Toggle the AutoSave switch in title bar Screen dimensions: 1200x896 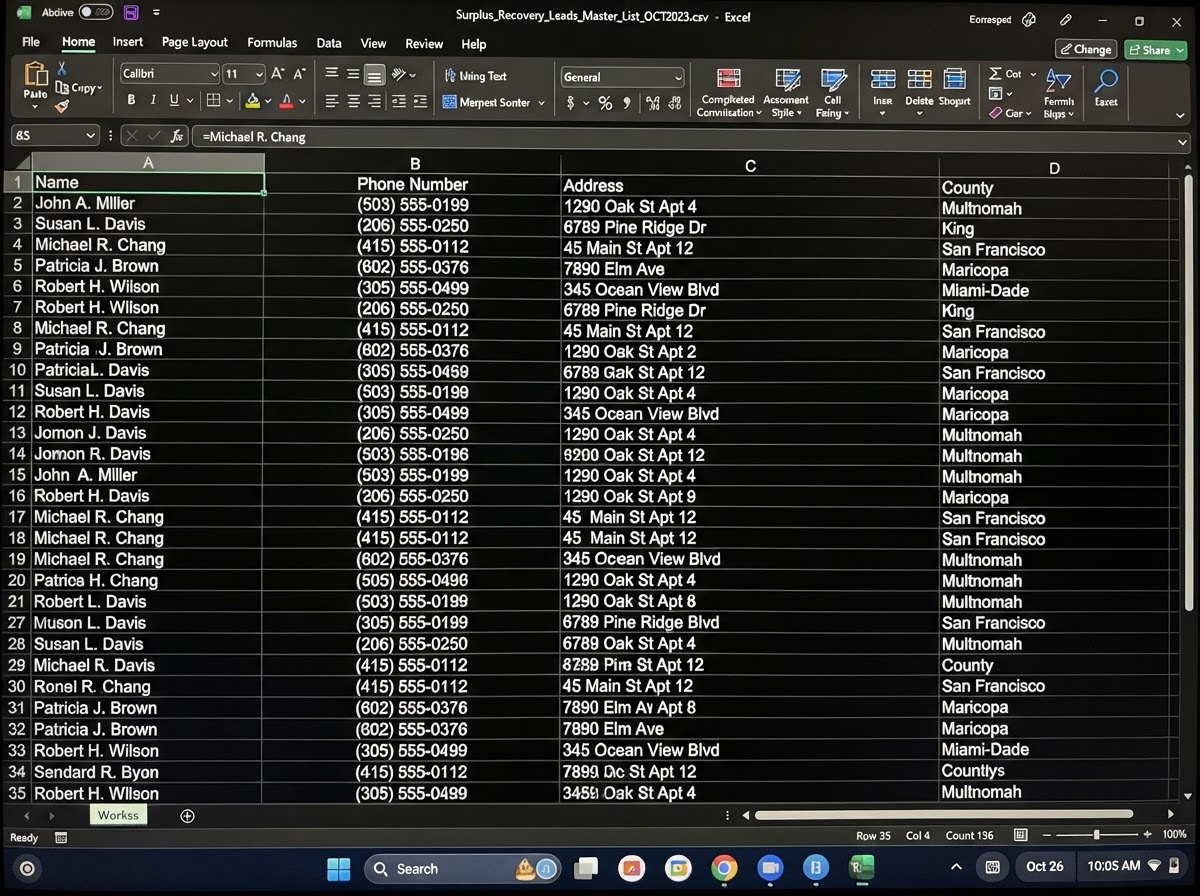96,13
